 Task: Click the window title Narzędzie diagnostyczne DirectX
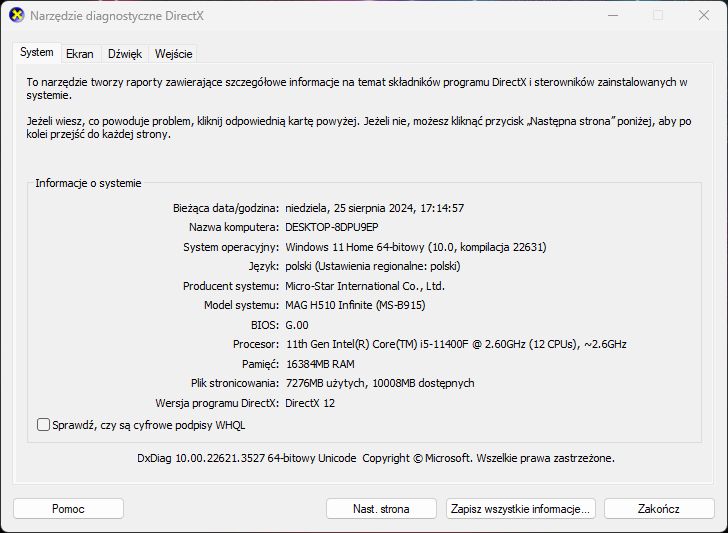pyautogui.click(x=117, y=16)
